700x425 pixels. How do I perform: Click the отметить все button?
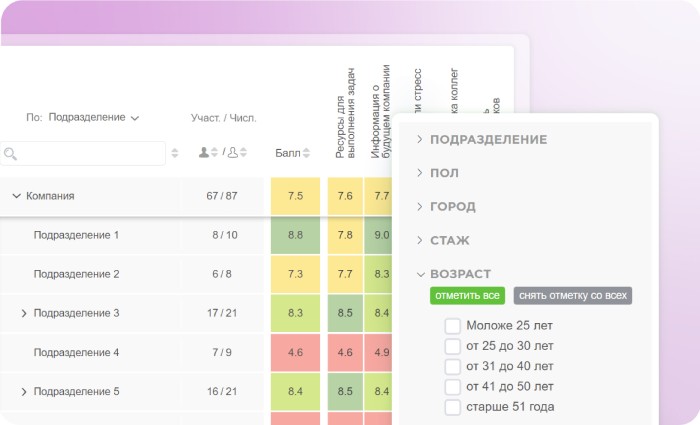click(467, 296)
